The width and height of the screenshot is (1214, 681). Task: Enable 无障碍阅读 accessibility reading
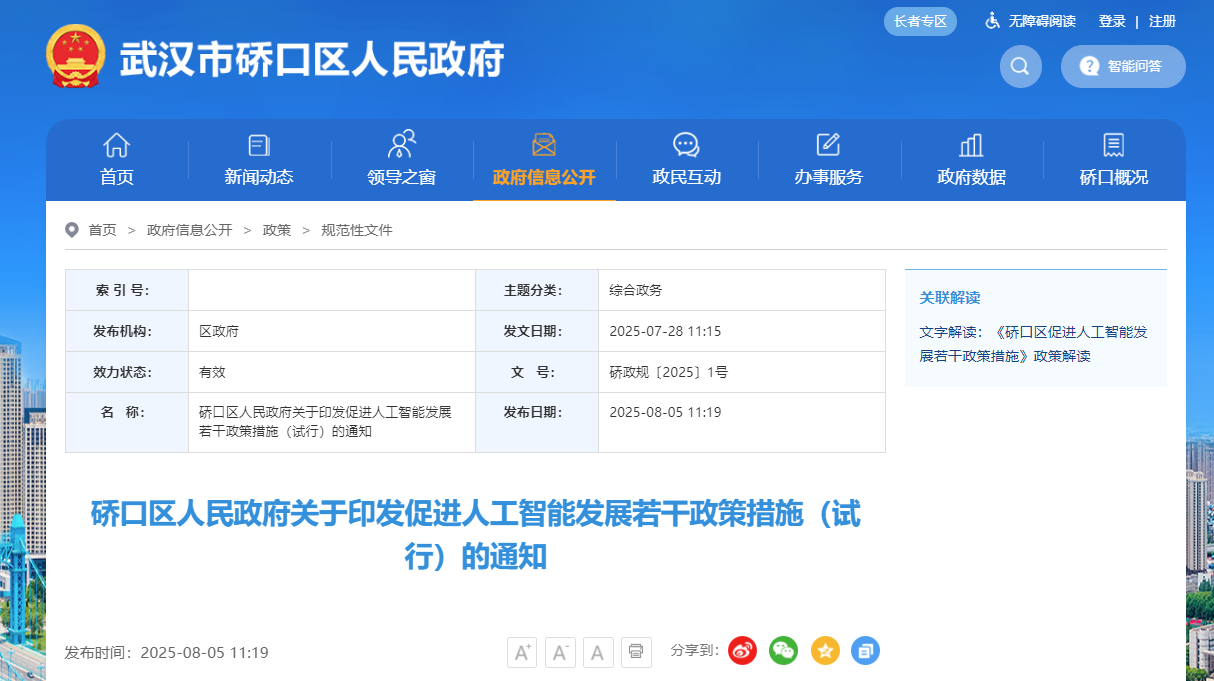pyautogui.click(x=1031, y=21)
